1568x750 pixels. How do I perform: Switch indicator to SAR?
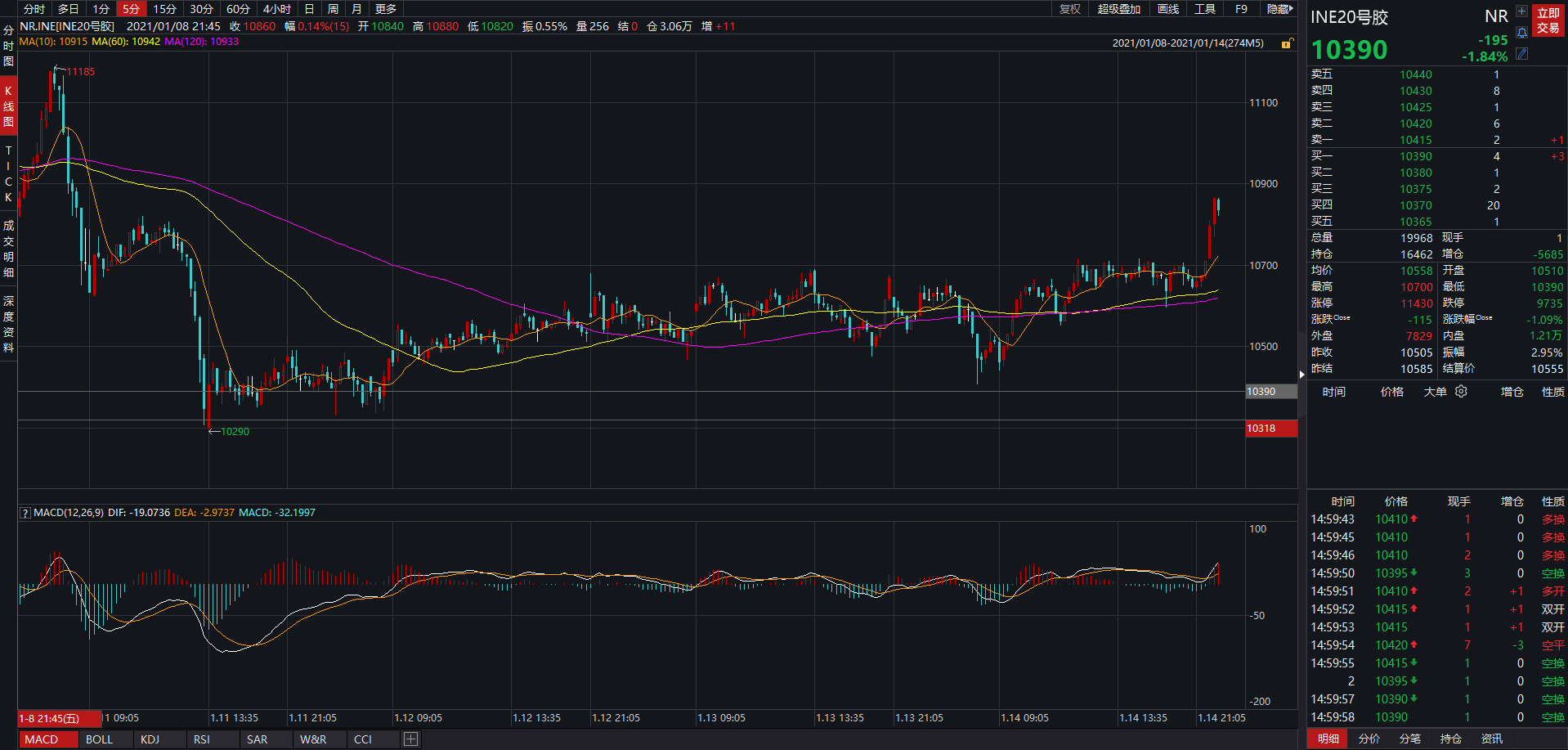[x=257, y=739]
